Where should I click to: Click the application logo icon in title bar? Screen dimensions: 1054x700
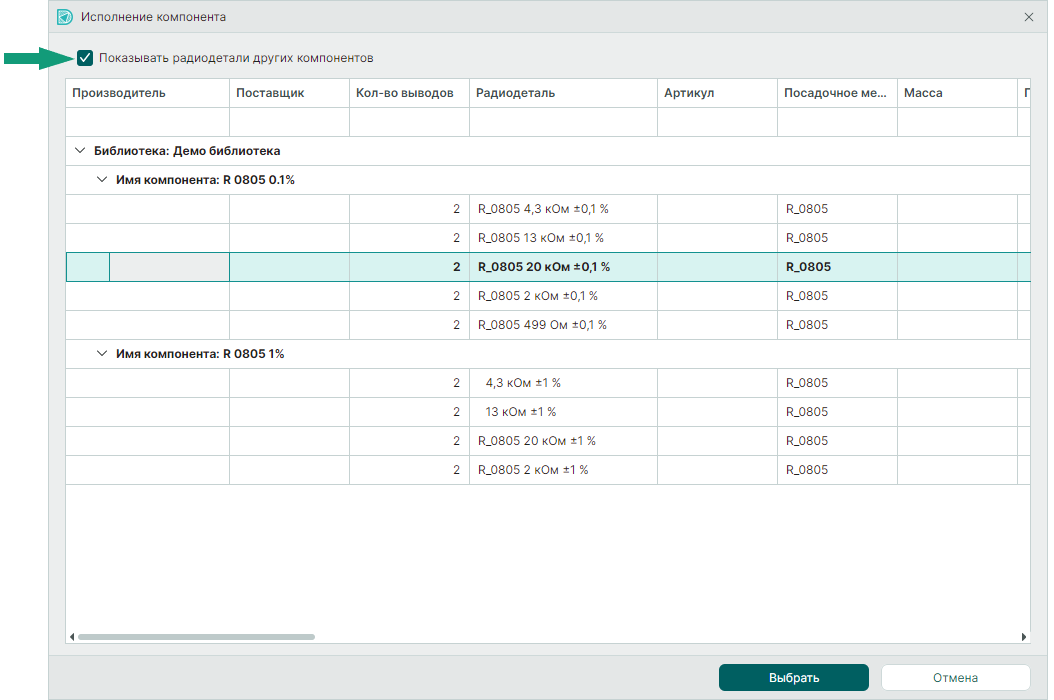click(65, 17)
